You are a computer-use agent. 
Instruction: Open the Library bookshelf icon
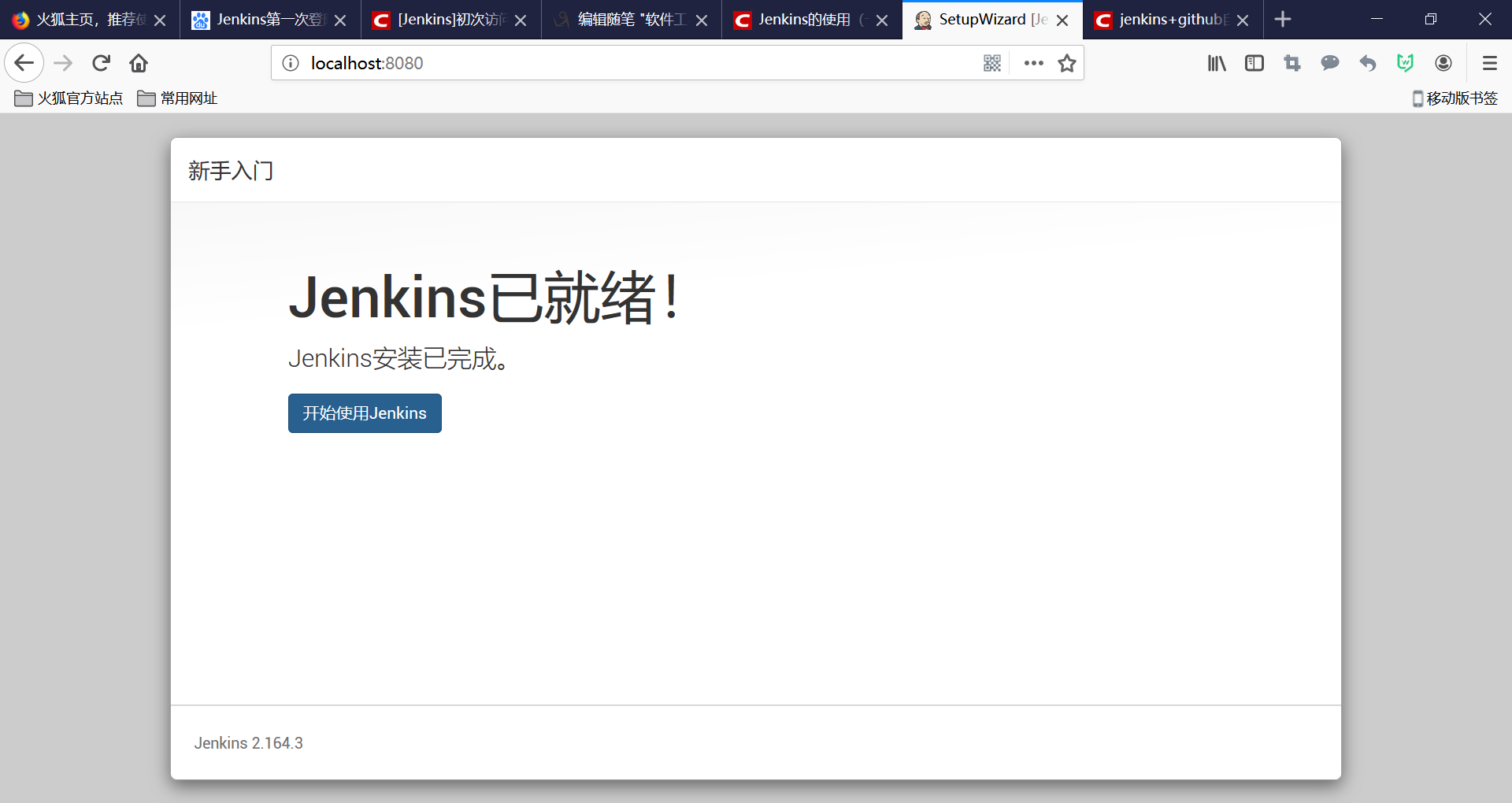click(x=1217, y=63)
